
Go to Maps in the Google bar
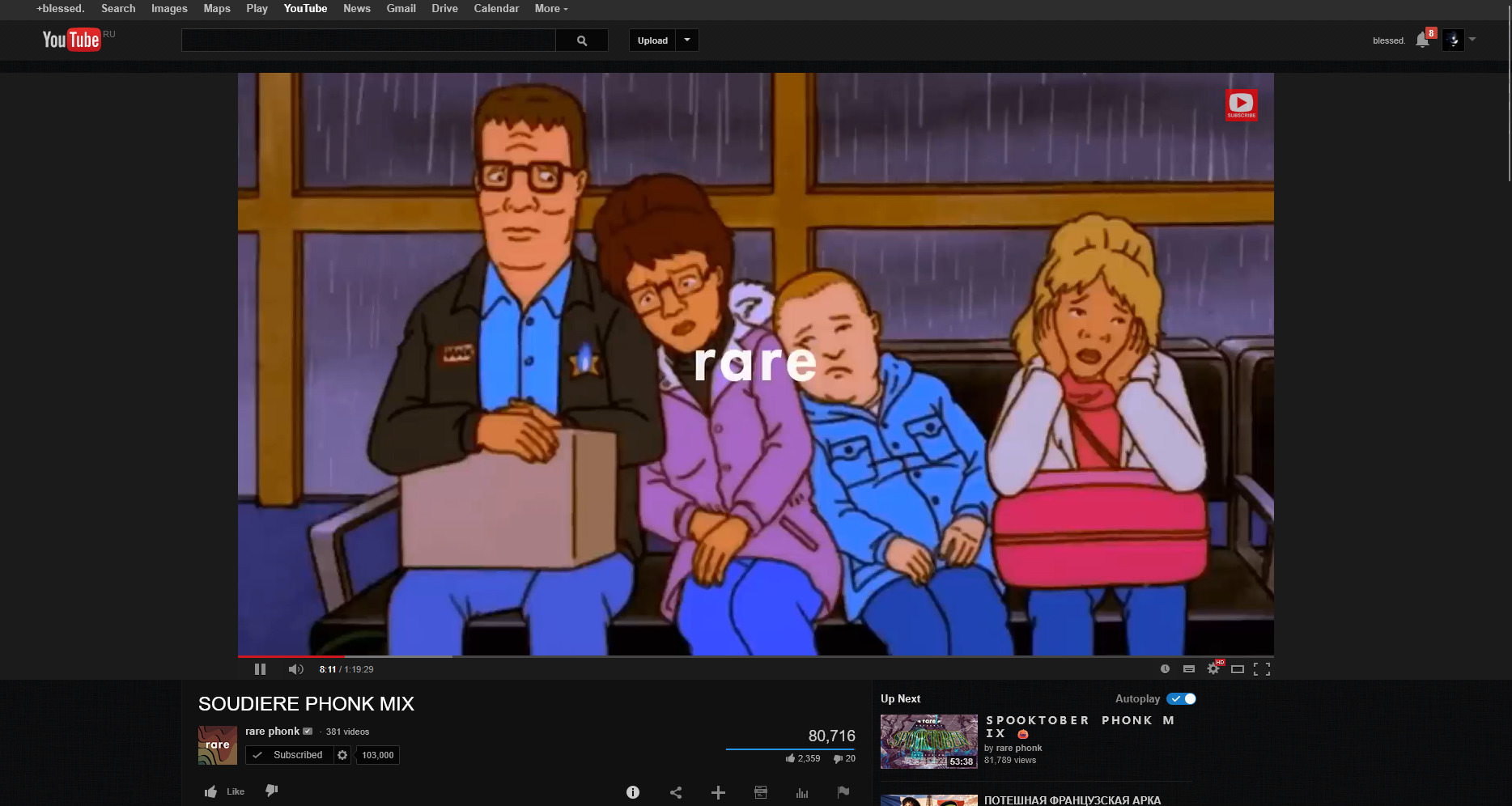pyautogui.click(x=217, y=9)
